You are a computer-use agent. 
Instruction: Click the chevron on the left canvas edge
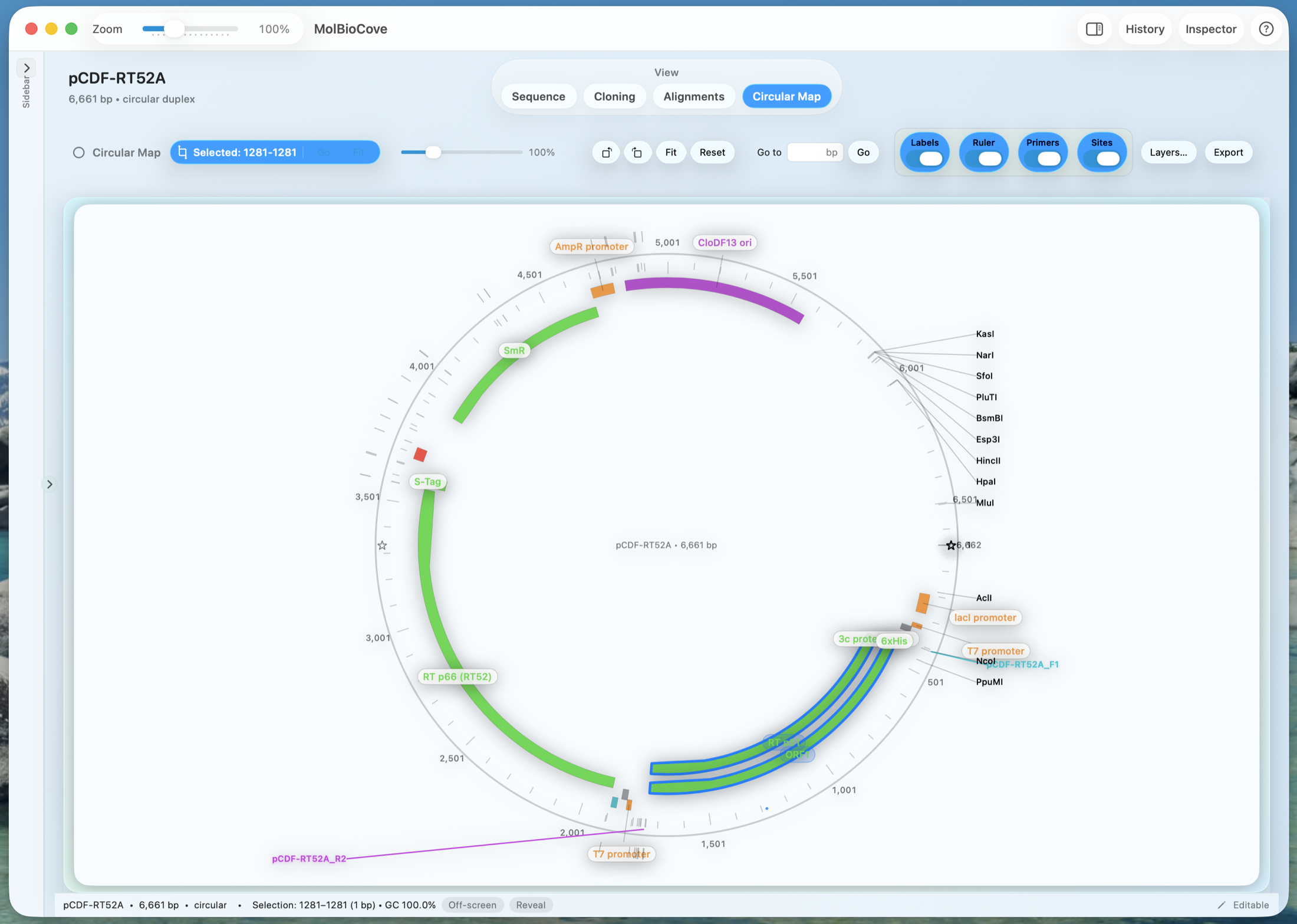point(50,484)
